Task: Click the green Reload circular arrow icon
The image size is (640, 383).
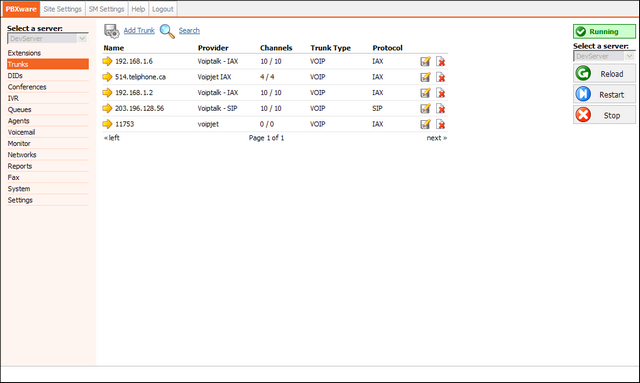Action: click(583, 73)
